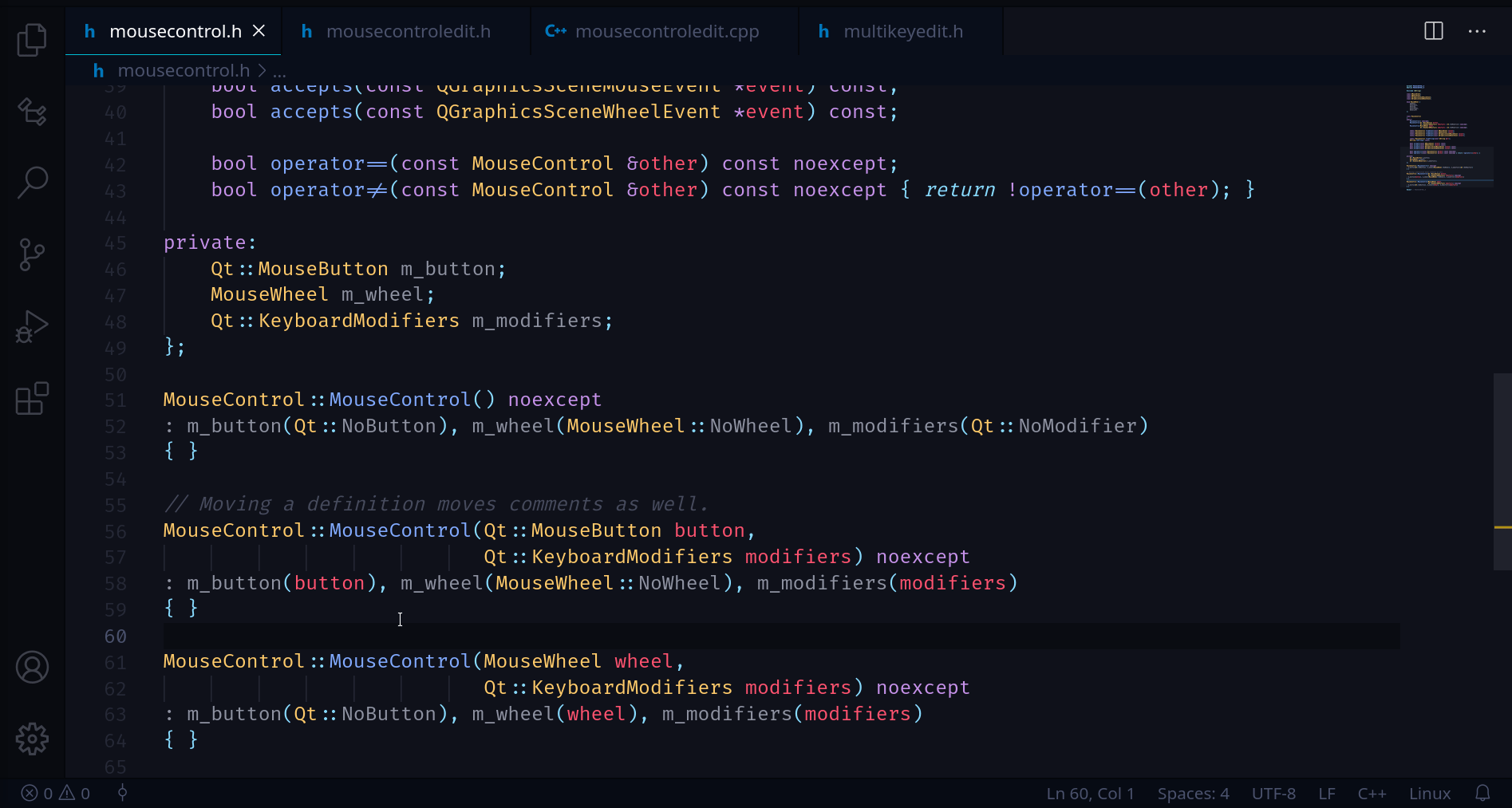Click line number 60 in the gutter

pos(115,636)
